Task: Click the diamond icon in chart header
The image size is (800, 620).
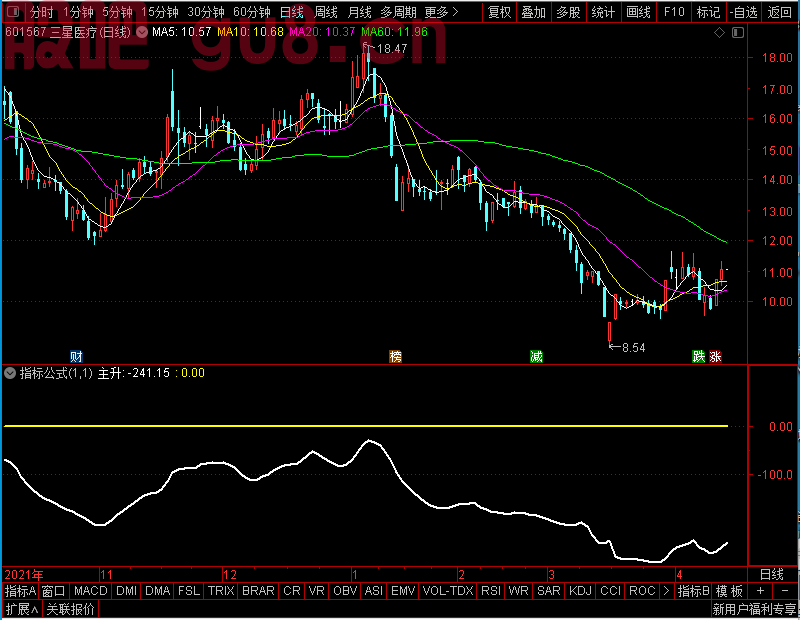Action: (719, 33)
